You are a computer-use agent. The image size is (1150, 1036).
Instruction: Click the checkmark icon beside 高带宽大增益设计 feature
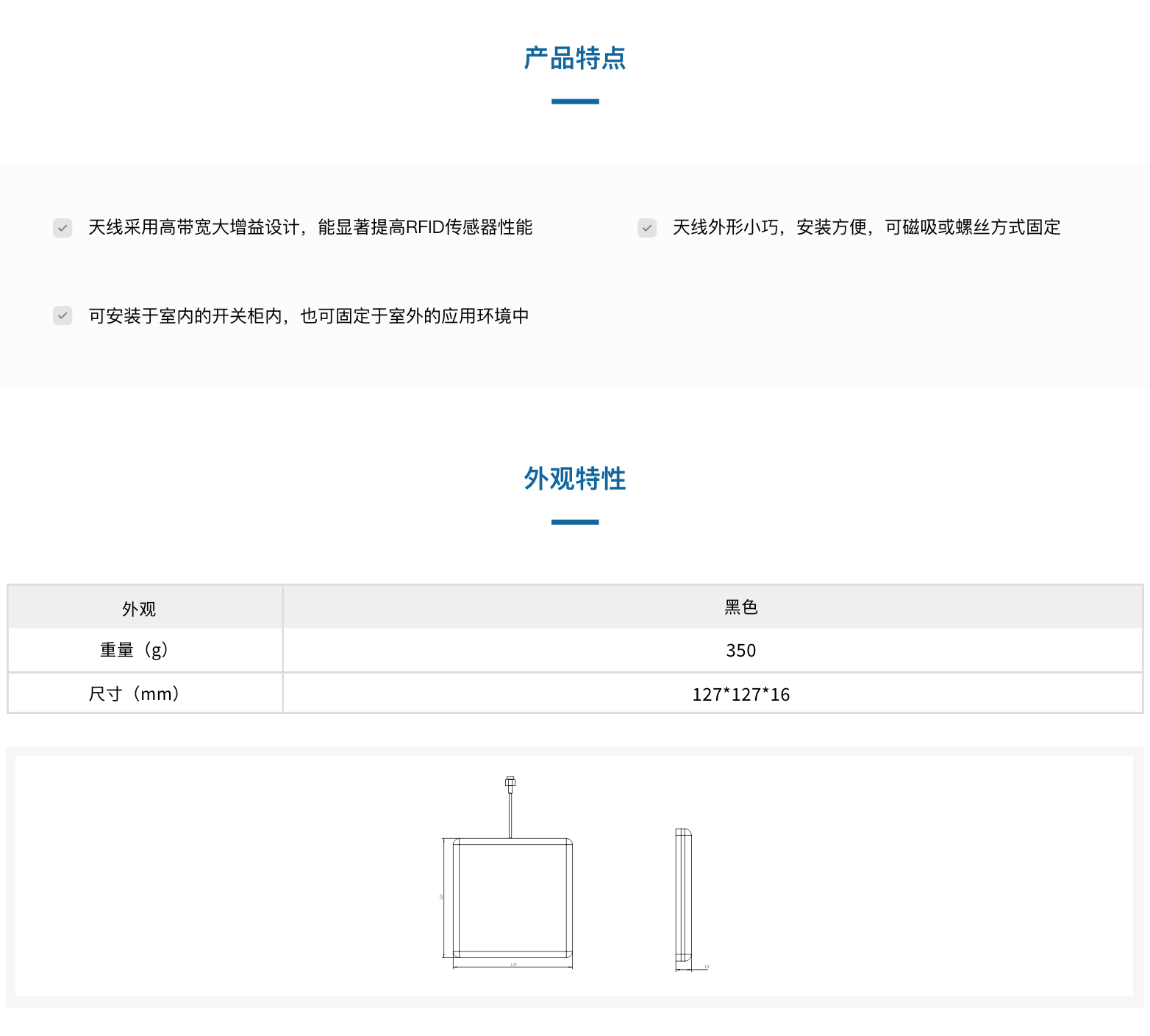click(x=63, y=228)
